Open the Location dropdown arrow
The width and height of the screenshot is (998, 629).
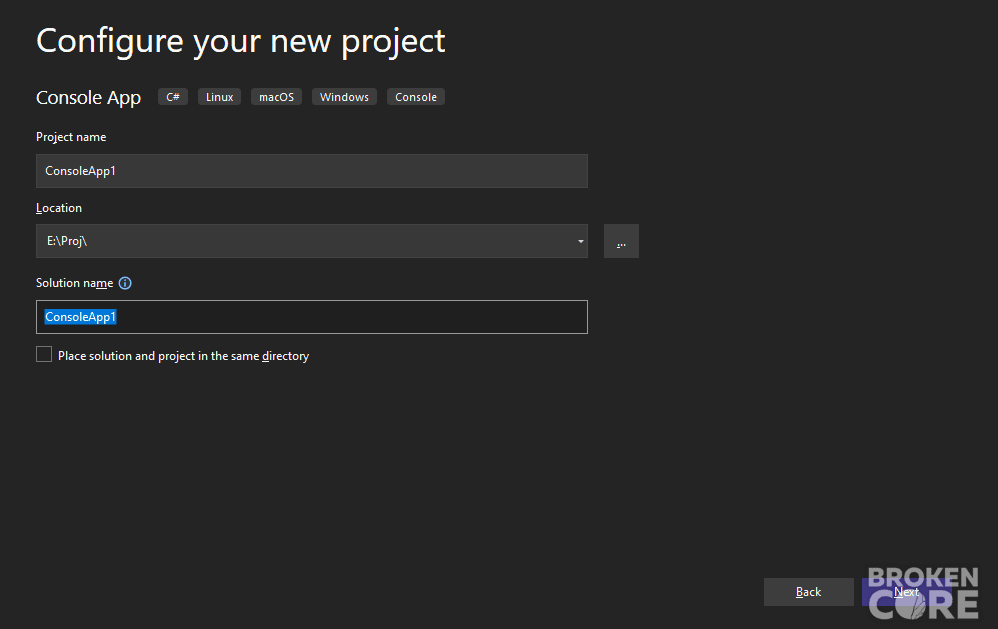point(580,241)
